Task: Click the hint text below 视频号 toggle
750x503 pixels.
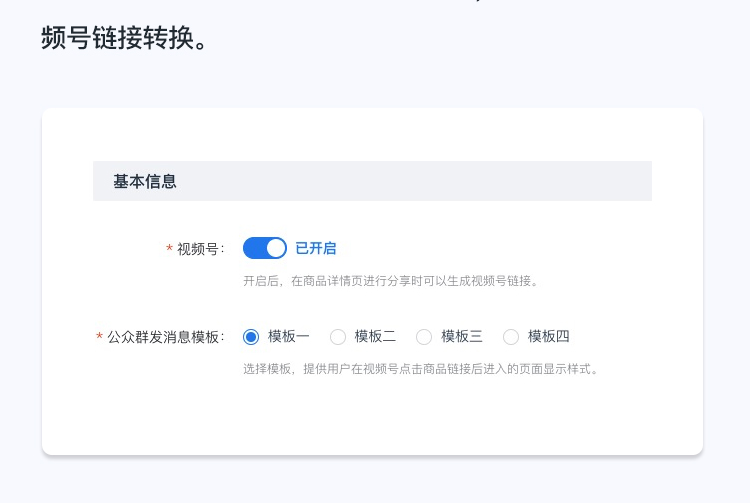Action: click(391, 281)
